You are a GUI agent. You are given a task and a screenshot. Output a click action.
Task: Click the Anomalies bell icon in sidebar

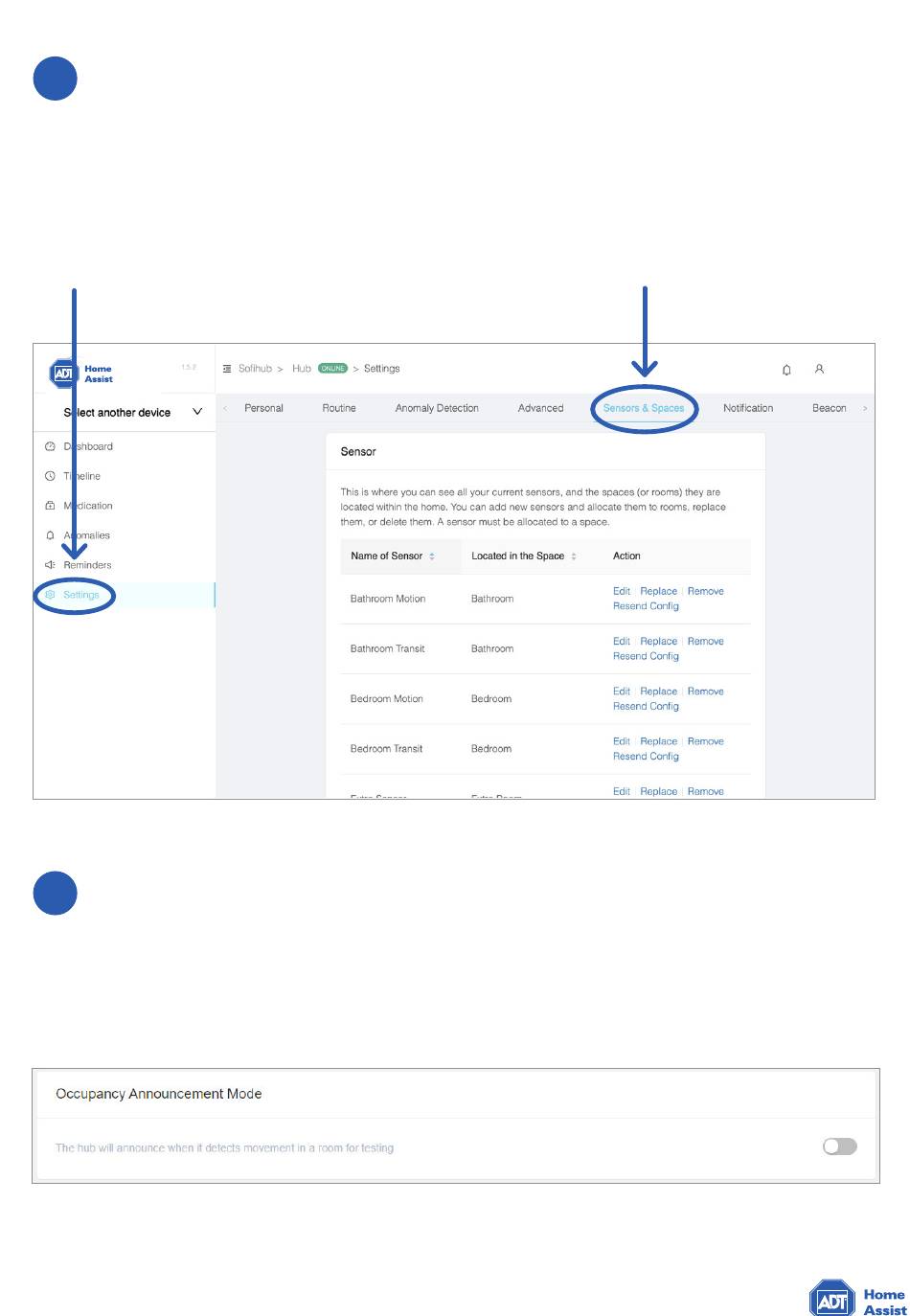[50, 535]
